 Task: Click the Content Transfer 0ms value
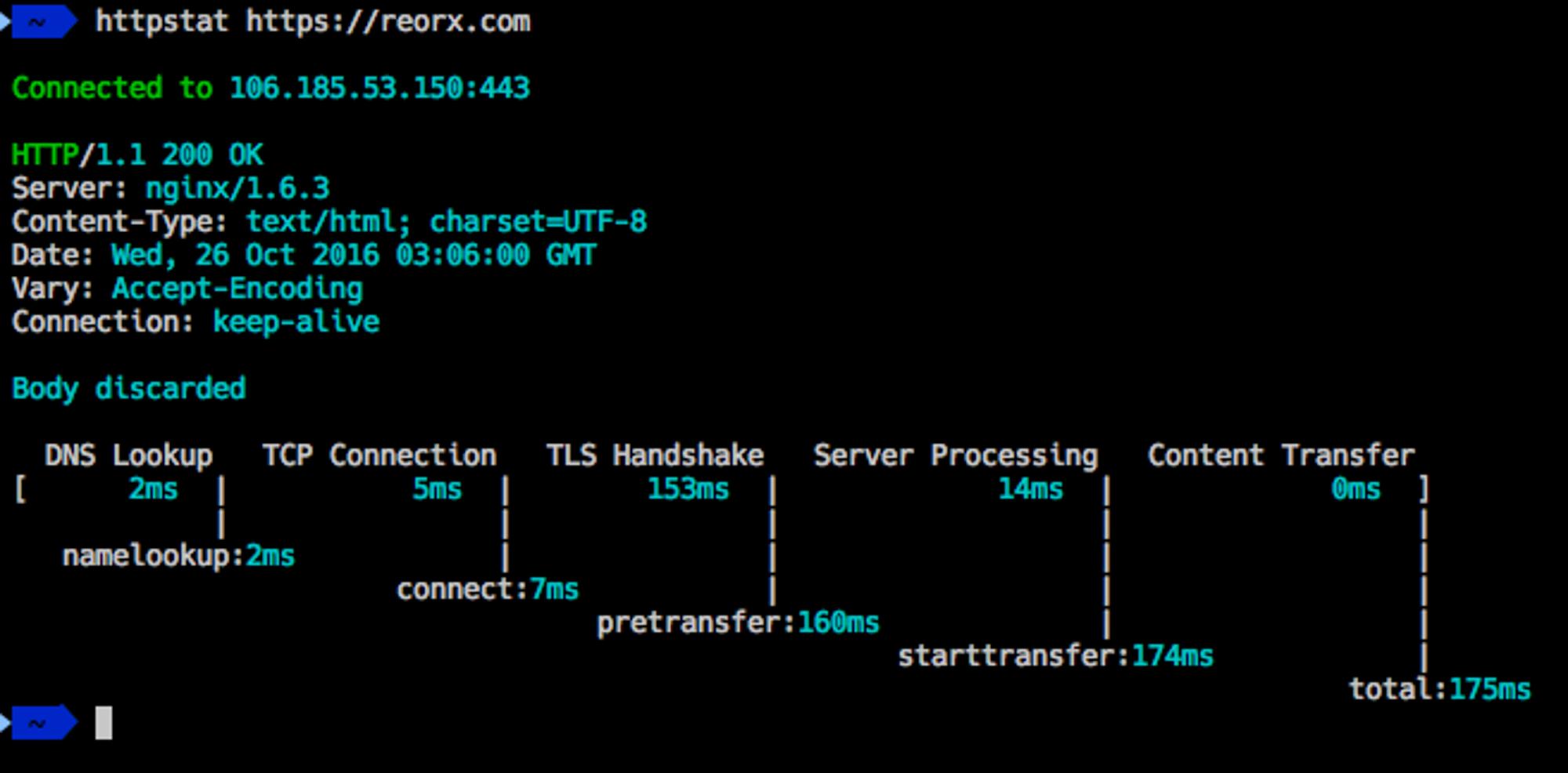1356,489
